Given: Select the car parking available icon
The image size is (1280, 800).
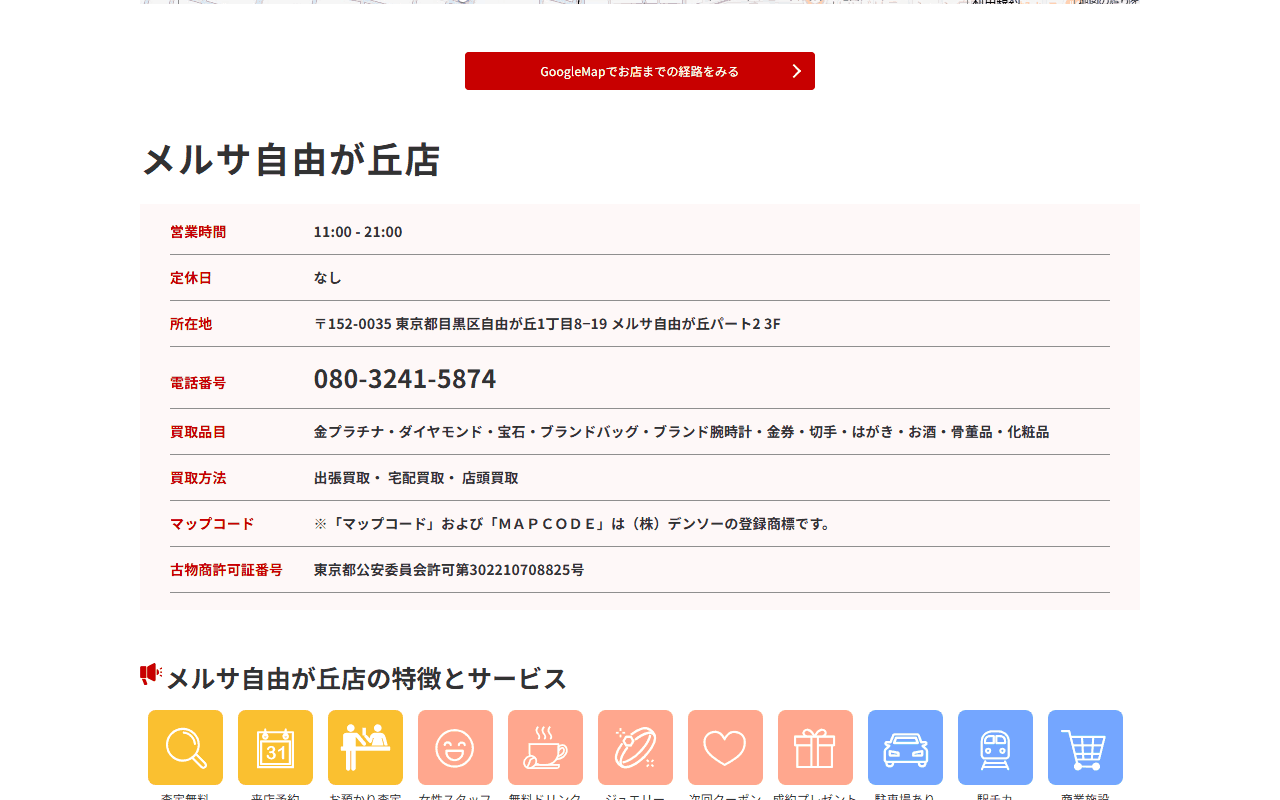Looking at the screenshot, I should pos(905,747).
